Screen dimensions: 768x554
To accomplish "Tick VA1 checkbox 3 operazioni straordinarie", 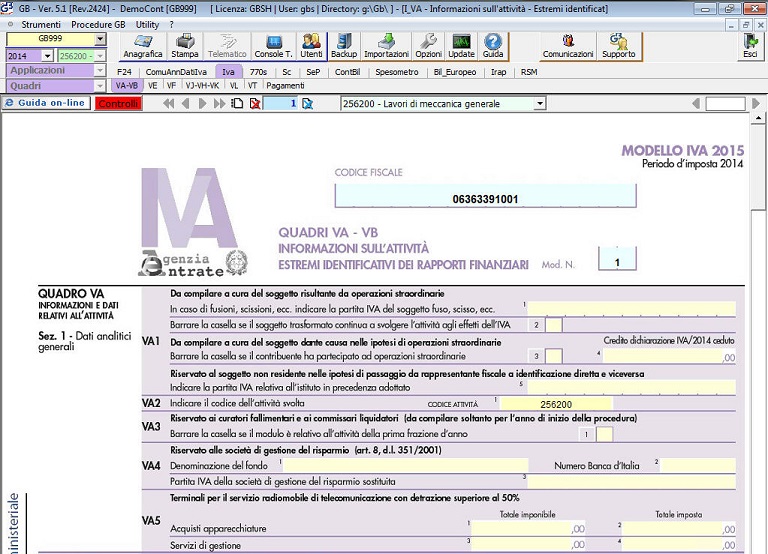I will 554,356.
